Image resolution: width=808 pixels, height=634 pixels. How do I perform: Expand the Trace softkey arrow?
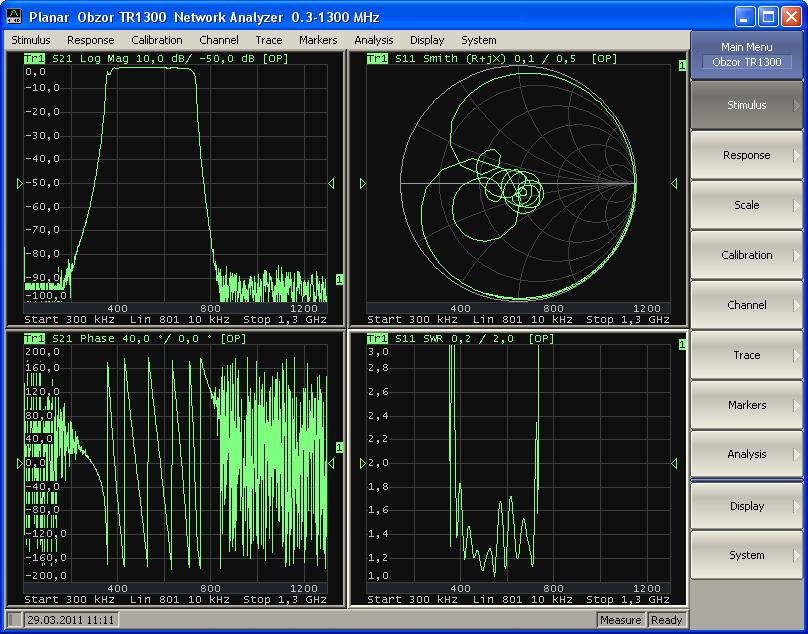tap(797, 355)
